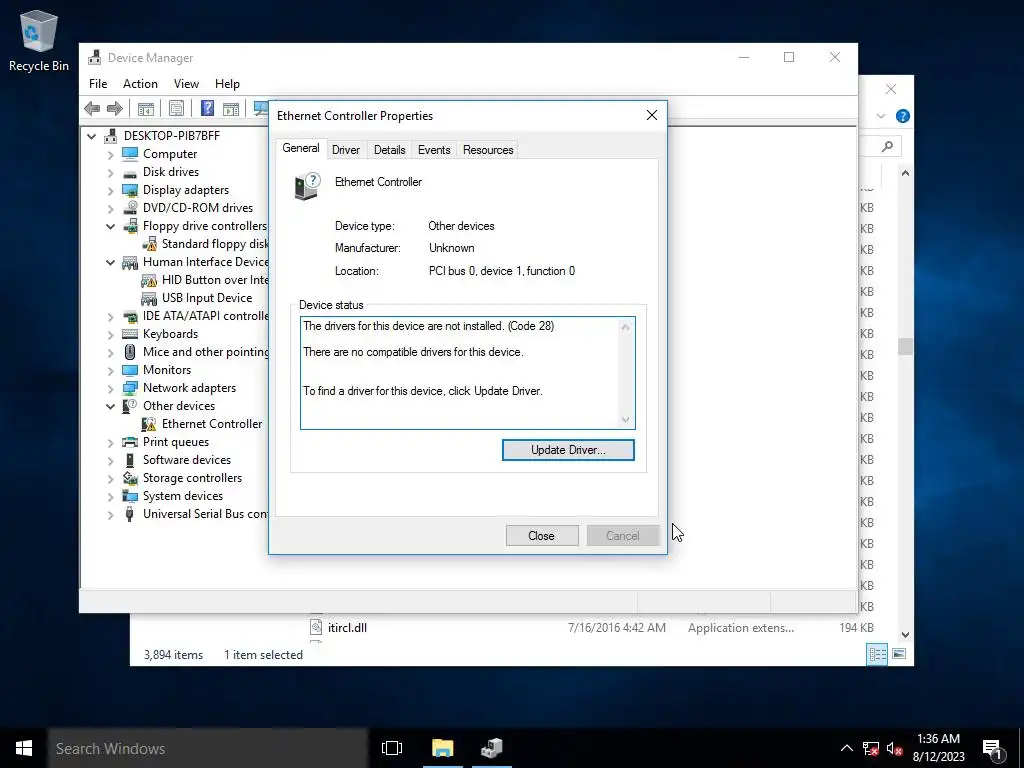This screenshot has height=768, width=1024.
Task: Click Show/Hide Action Pane toolbar icon
Action: [231, 108]
